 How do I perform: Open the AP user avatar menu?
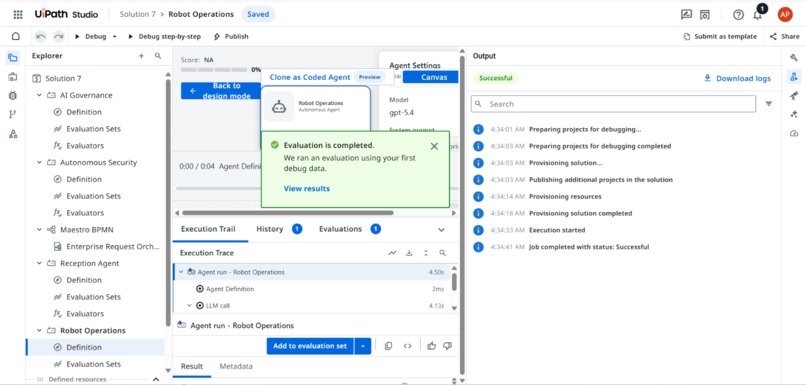point(784,14)
